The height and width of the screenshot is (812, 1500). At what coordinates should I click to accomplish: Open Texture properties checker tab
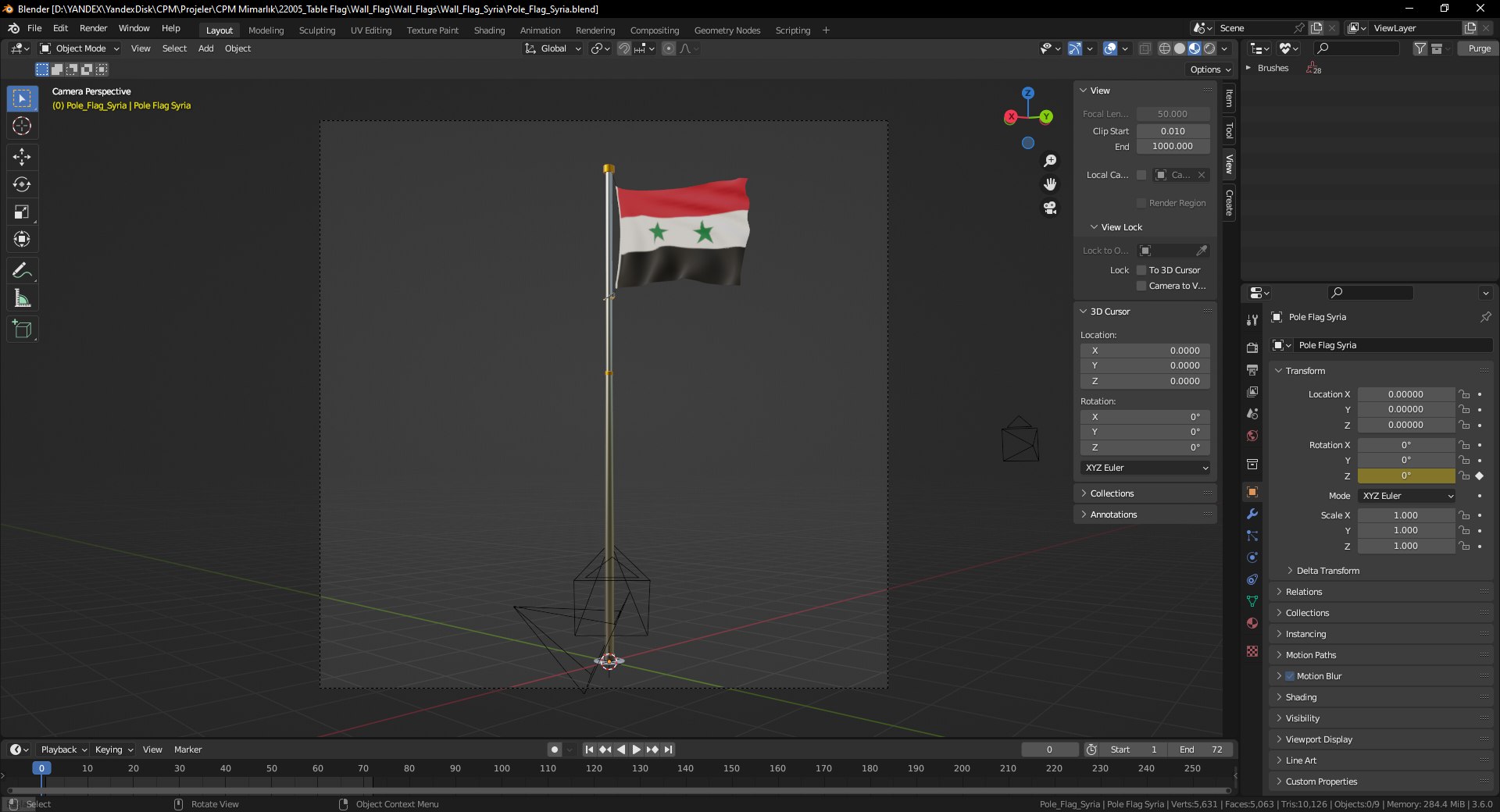tap(1252, 651)
